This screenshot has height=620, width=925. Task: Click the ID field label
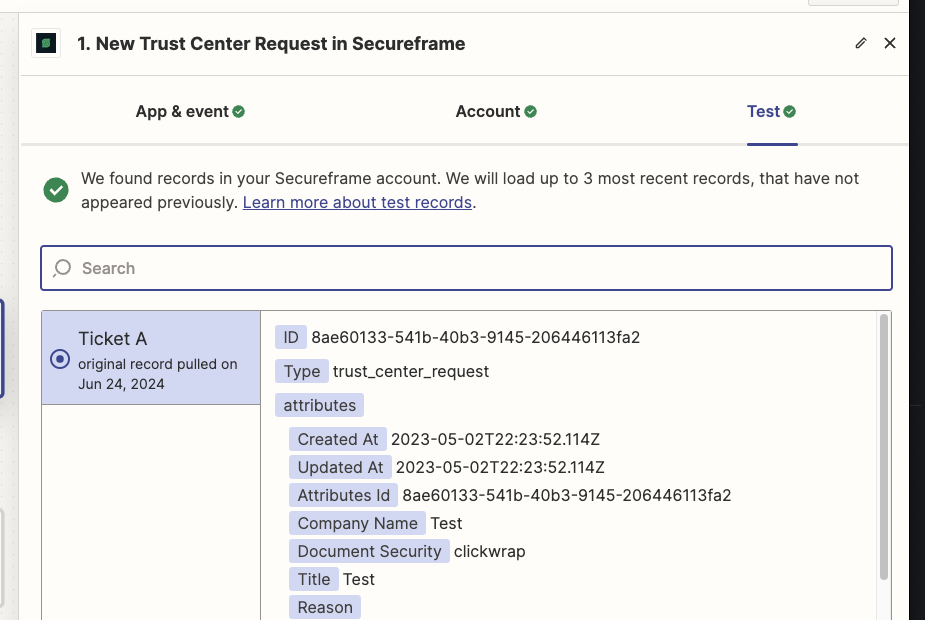(x=291, y=337)
